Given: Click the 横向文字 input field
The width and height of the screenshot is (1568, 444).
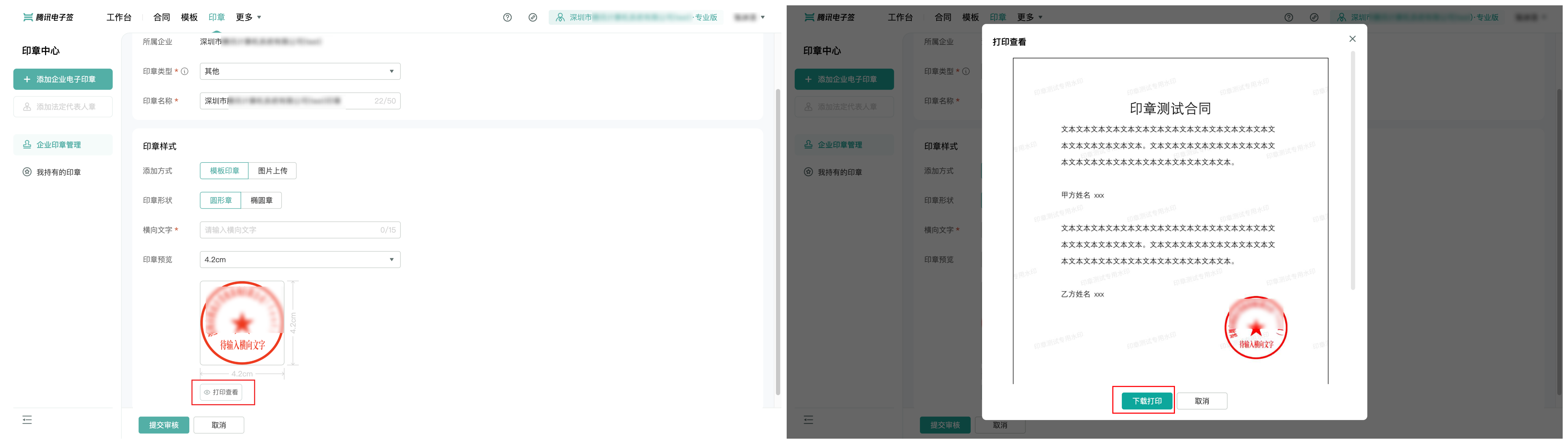Looking at the screenshot, I should [x=300, y=230].
